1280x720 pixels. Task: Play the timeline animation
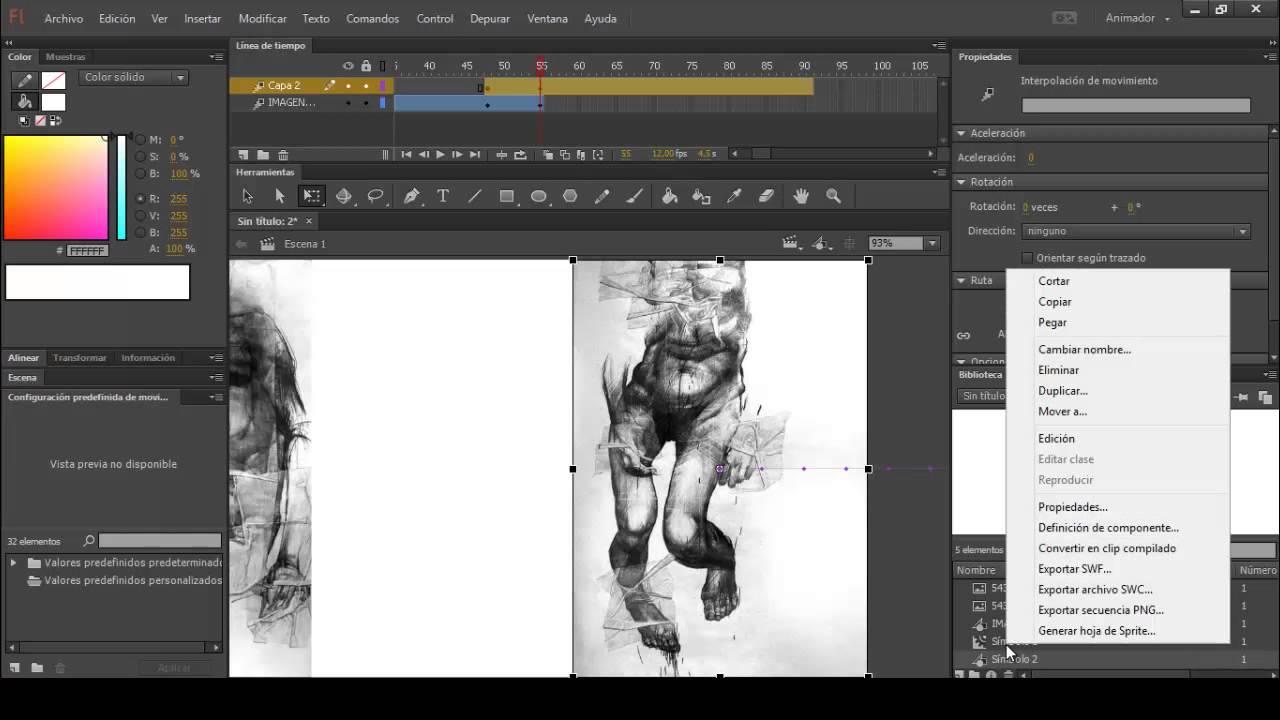[x=440, y=155]
